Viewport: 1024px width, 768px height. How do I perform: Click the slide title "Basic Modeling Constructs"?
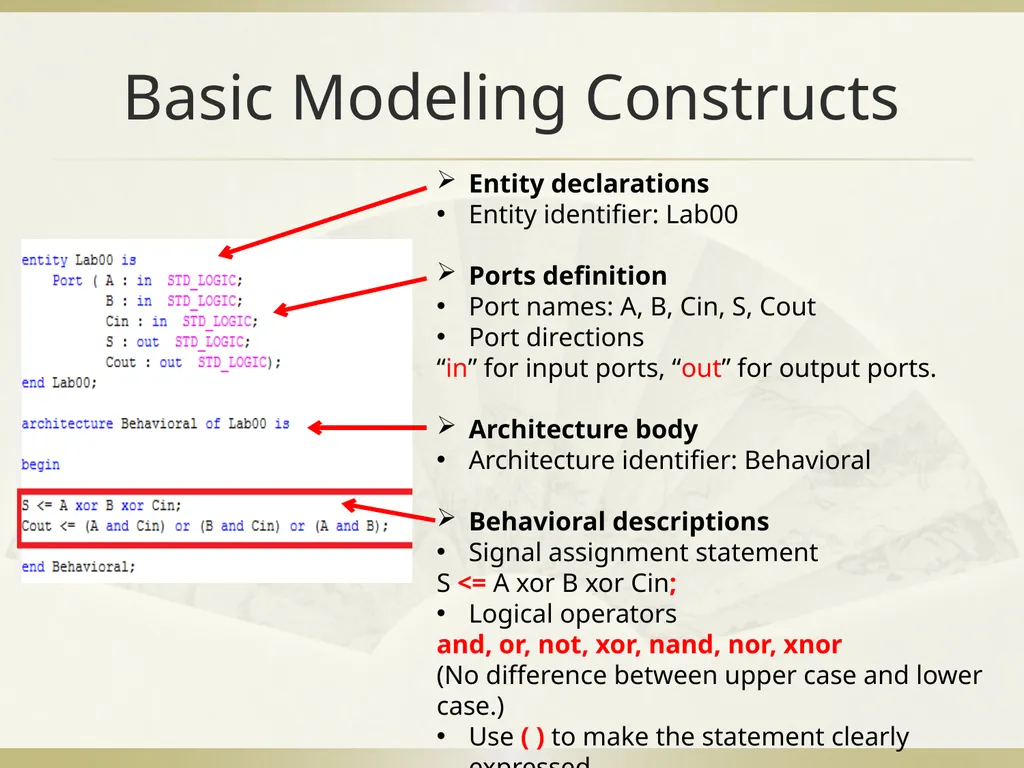click(x=511, y=98)
